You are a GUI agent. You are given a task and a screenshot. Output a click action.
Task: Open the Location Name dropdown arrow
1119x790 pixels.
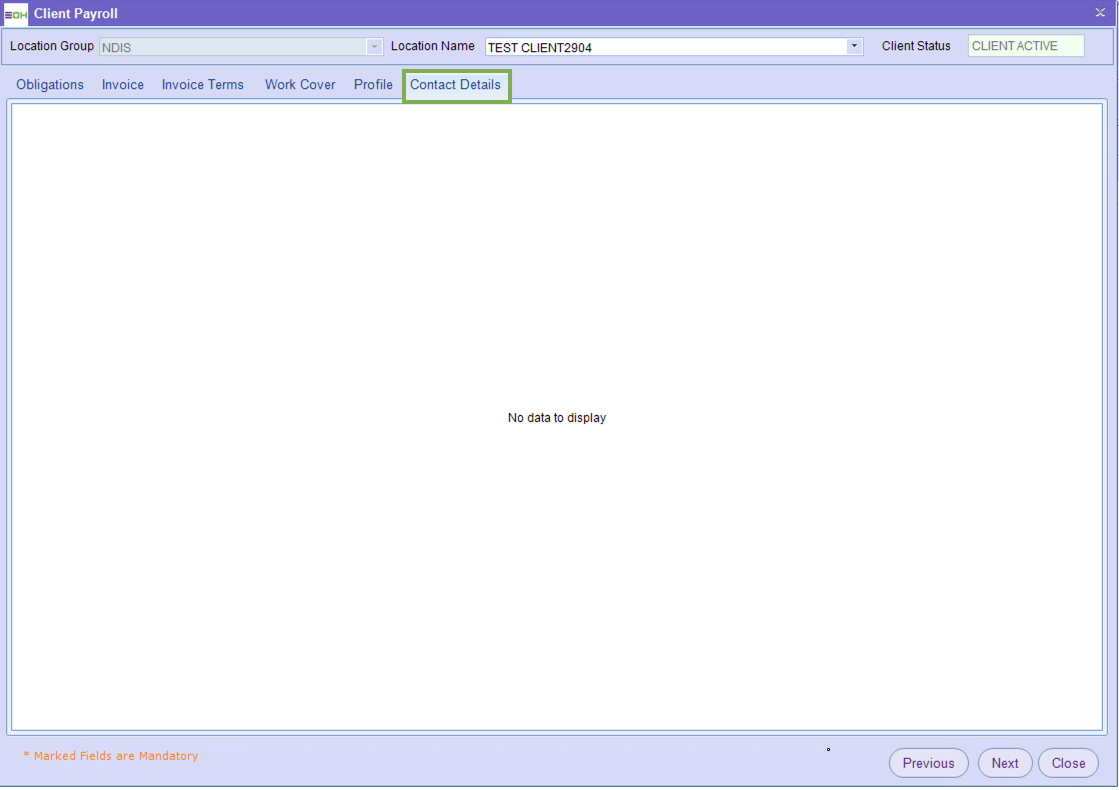[854, 46]
